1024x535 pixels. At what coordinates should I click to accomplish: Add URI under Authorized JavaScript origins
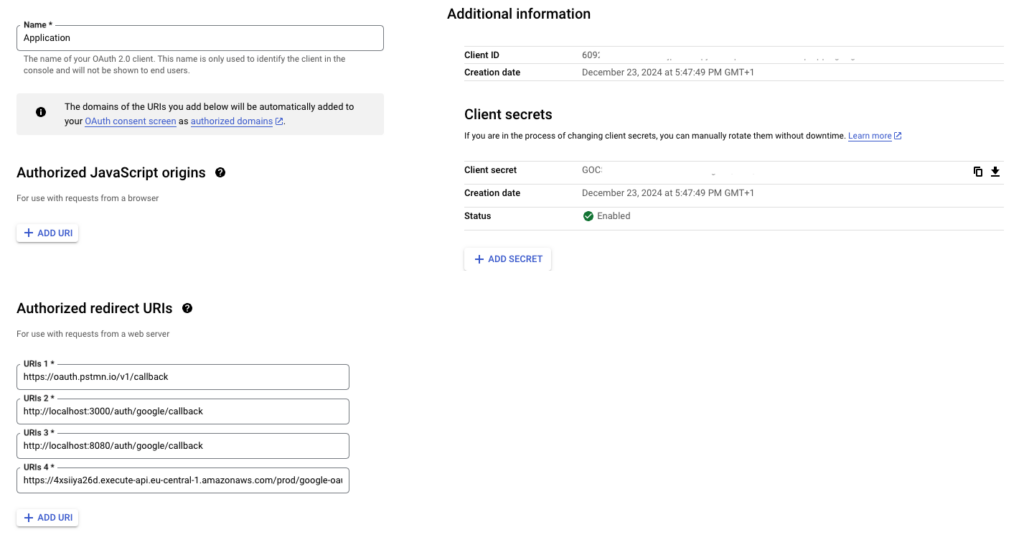[47, 233]
